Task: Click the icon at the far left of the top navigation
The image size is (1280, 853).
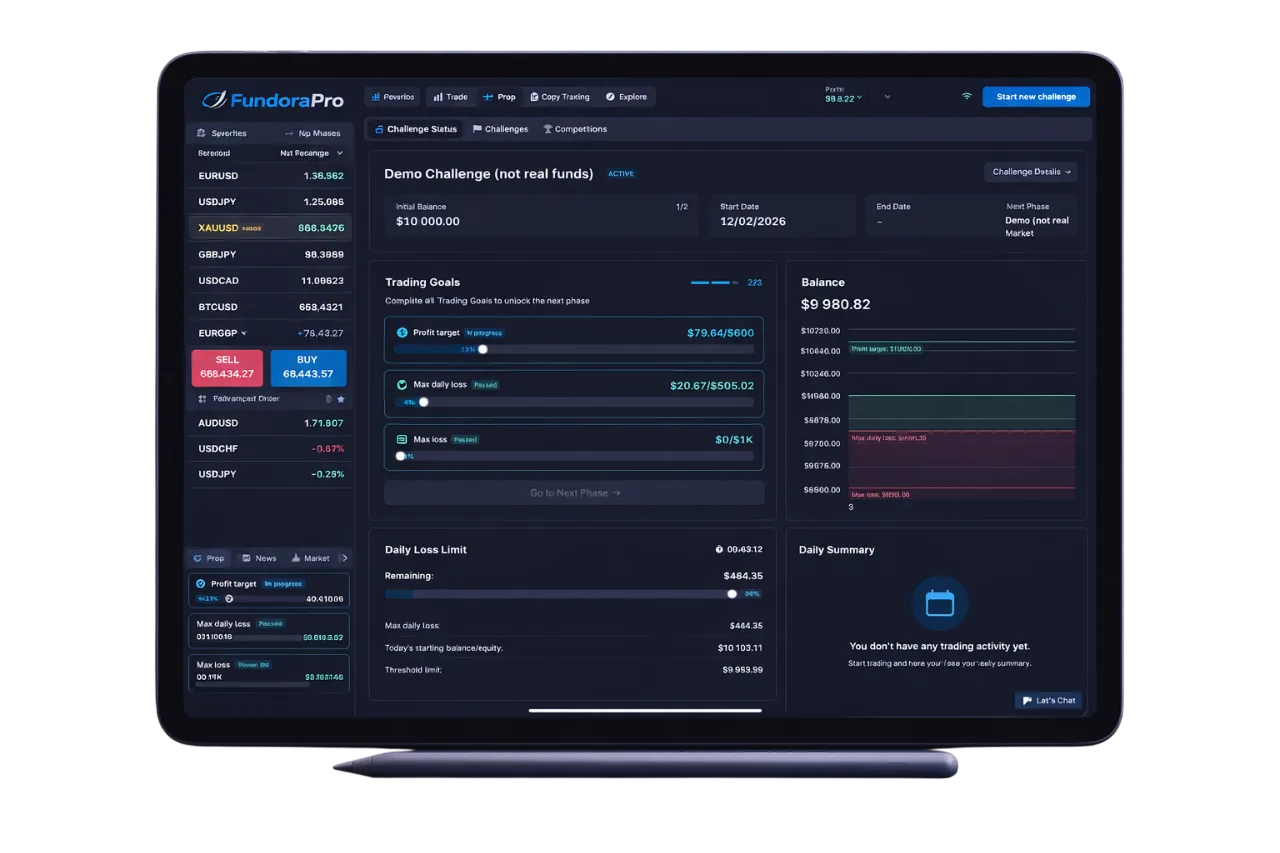Action: [x=376, y=97]
